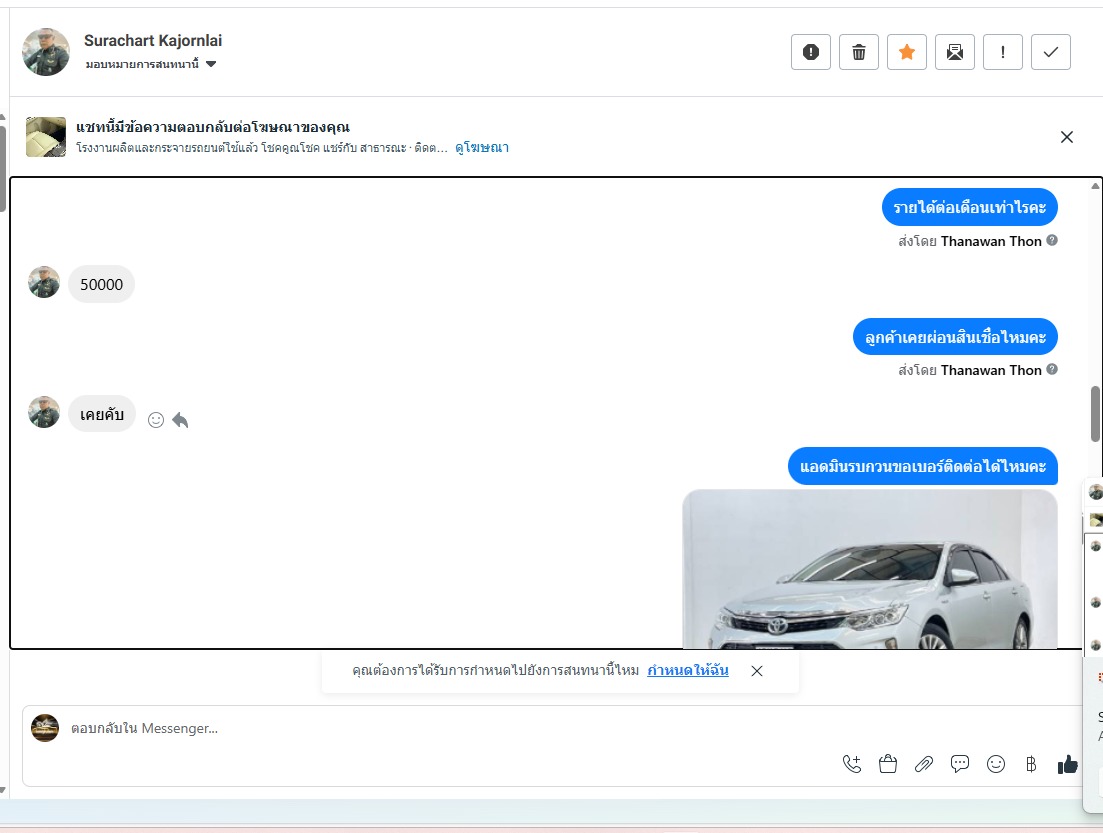Image resolution: width=1103 pixels, height=833 pixels.
Task: Click the 'กำหนดให้ฉัน' assign-to-me link
Action: (x=687, y=670)
